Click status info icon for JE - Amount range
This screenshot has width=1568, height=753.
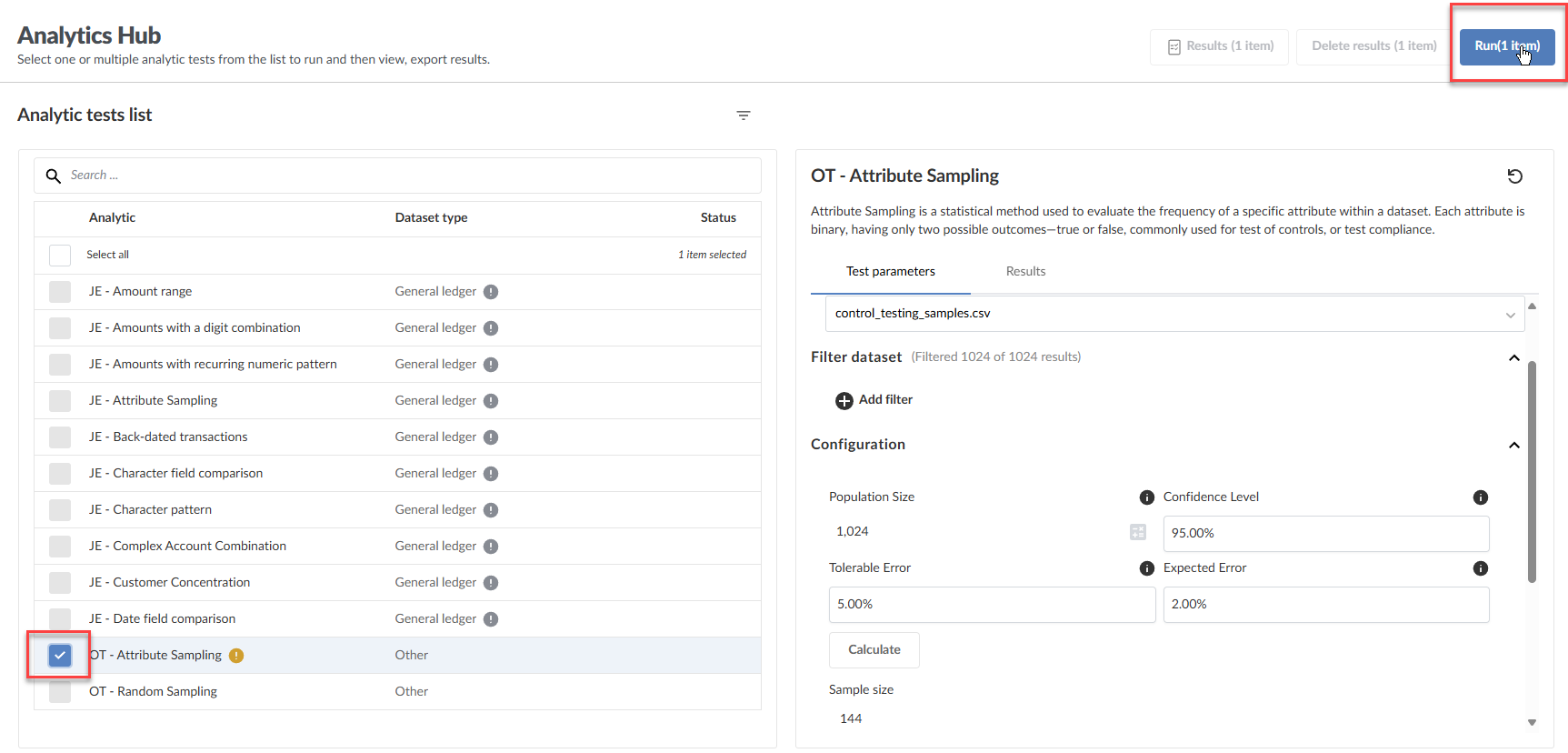click(491, 292)
